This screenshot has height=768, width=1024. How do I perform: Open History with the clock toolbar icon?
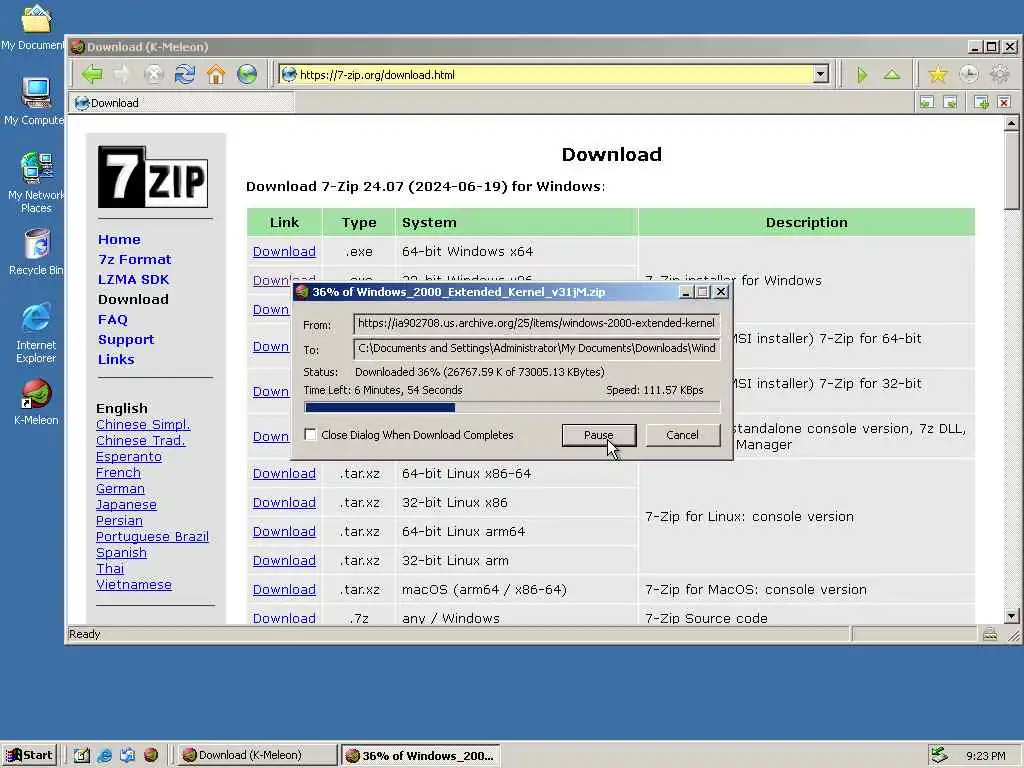pyautogui.click(x=969, y=74)
